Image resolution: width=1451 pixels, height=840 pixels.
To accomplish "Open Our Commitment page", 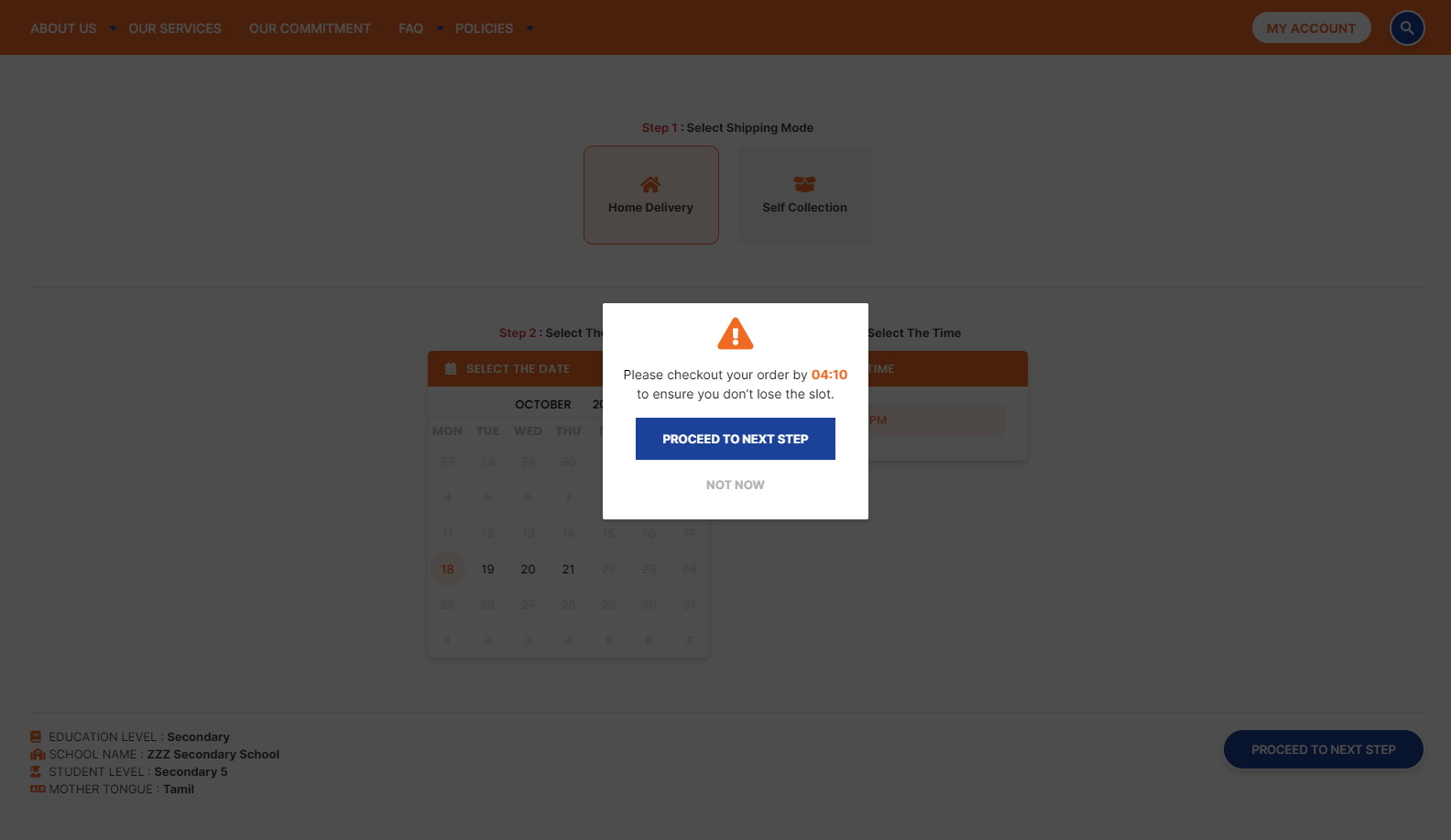I will tap(310, 28).
